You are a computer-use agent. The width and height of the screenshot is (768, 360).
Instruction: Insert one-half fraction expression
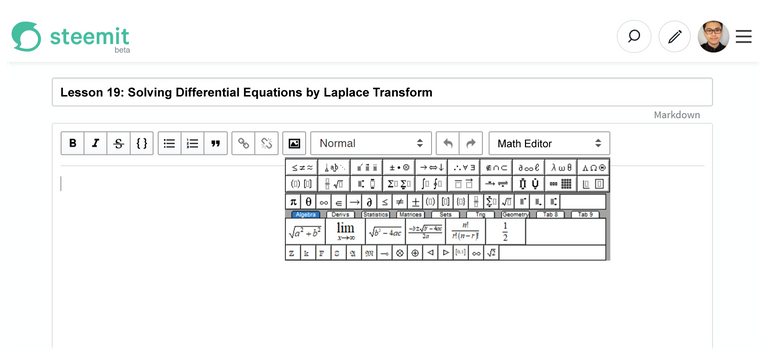505,232
